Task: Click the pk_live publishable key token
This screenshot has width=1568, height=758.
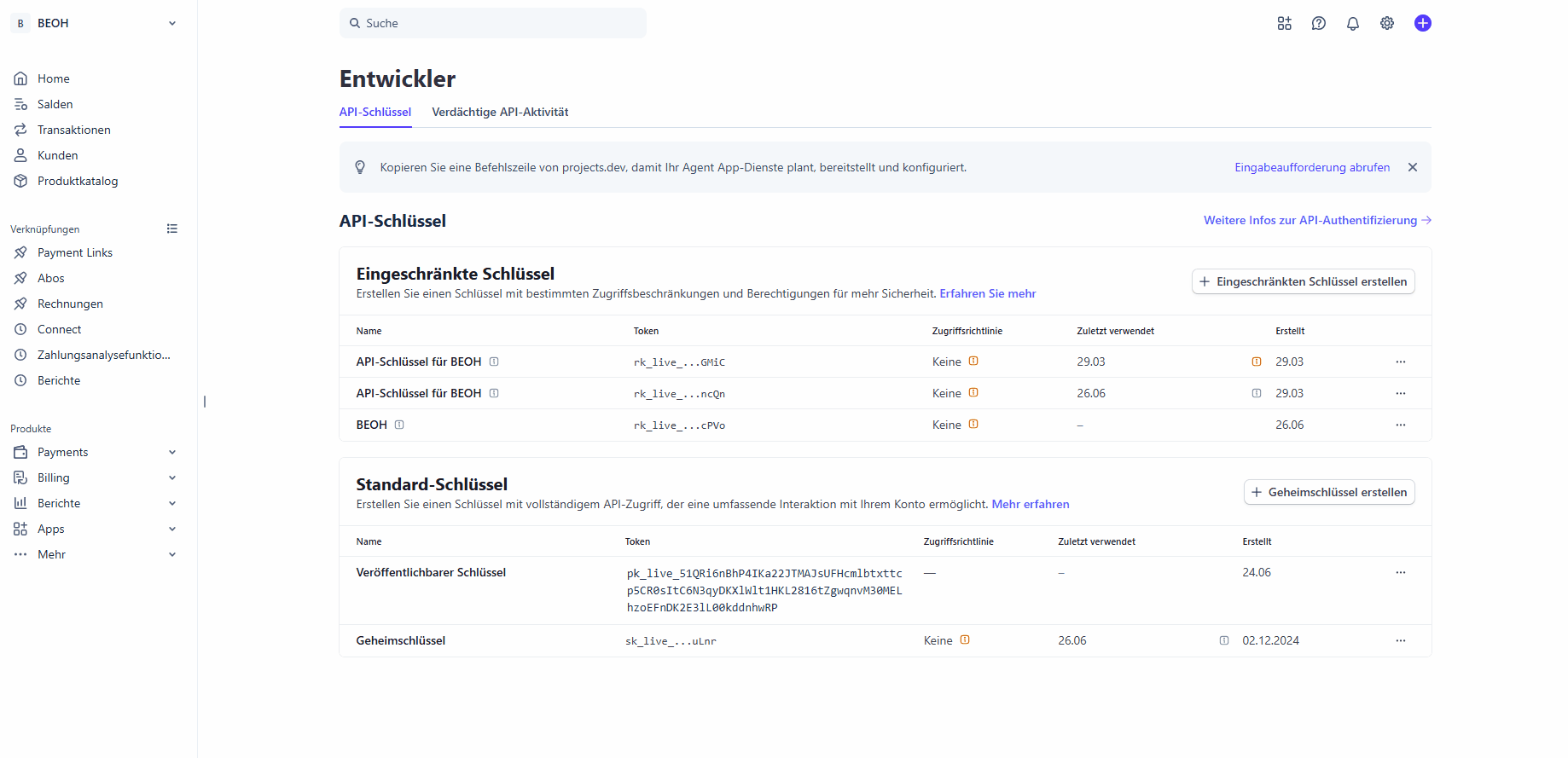Action: 764,590
